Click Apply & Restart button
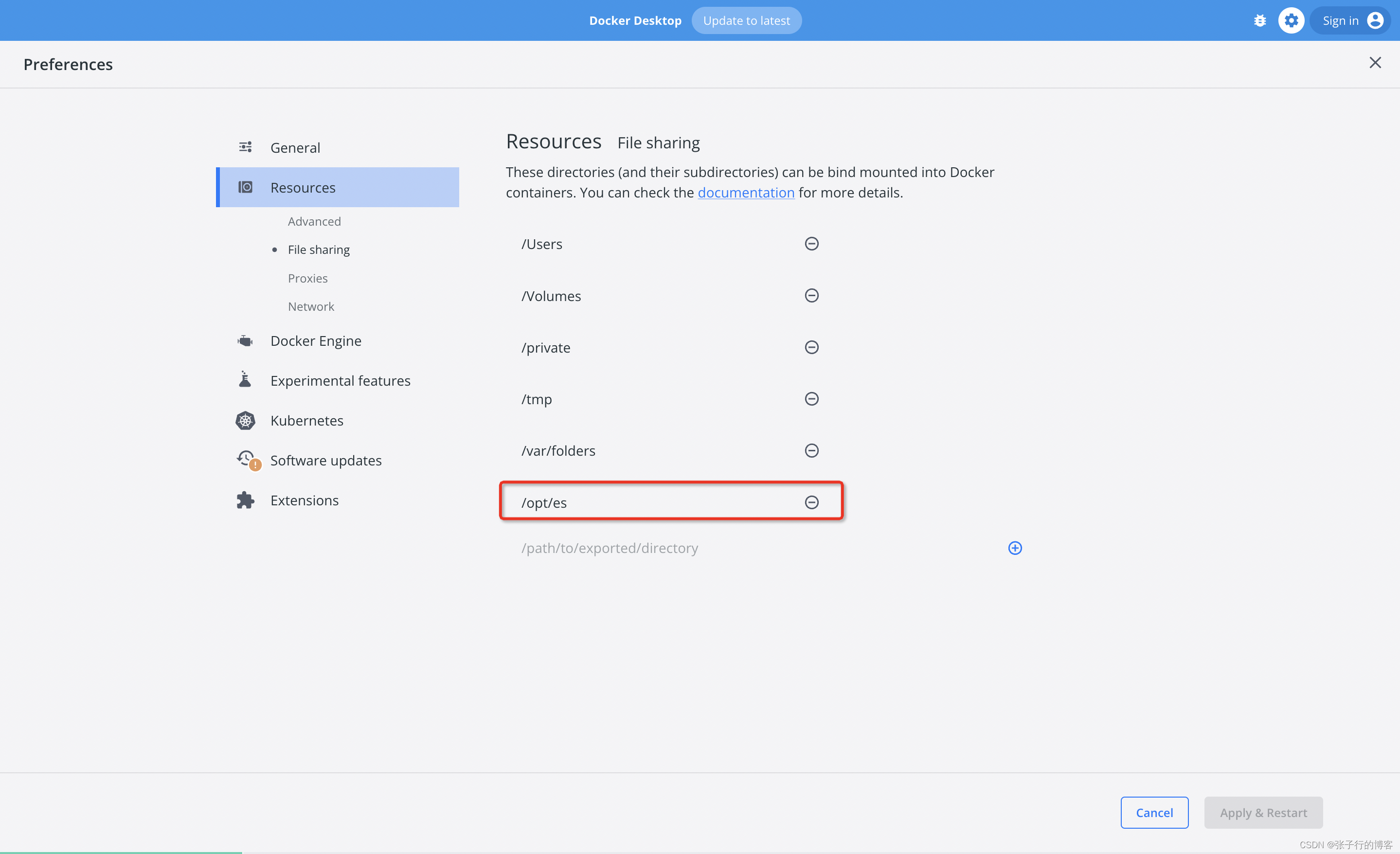This screenshot has width=1400, height=854. coord(1263,813)
